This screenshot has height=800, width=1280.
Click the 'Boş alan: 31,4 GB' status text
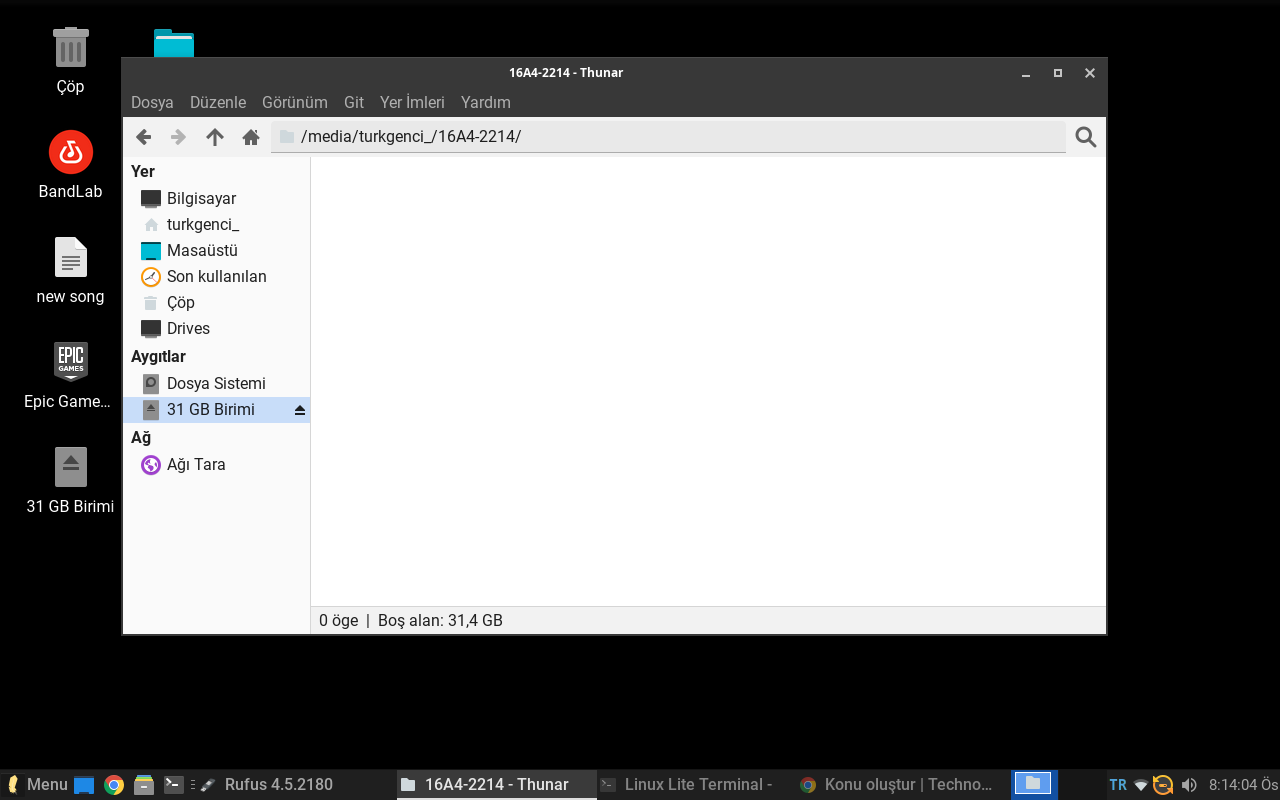pyautogui.click(x=440, y=621)
